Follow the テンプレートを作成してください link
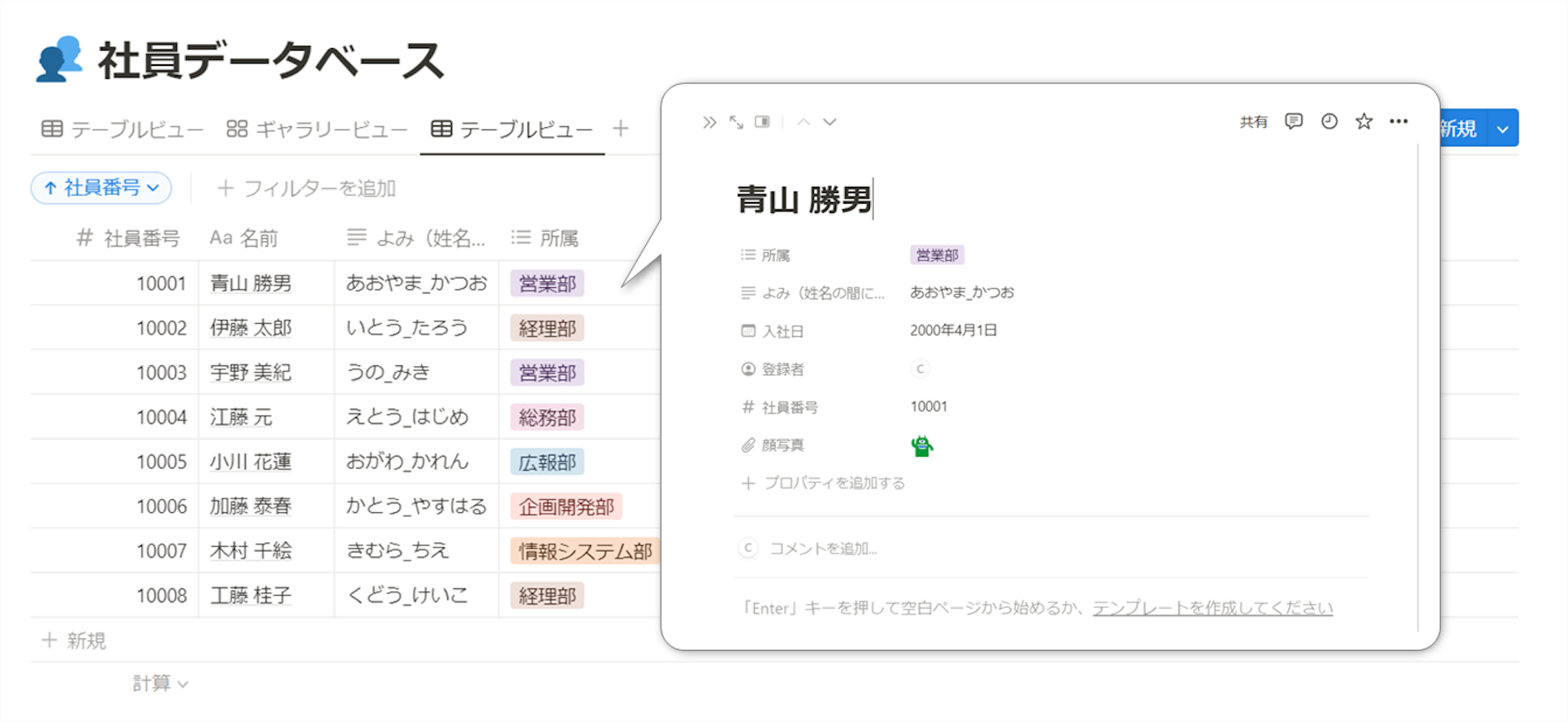The height and width of the screenshot is (722, 1568). 1212,608
